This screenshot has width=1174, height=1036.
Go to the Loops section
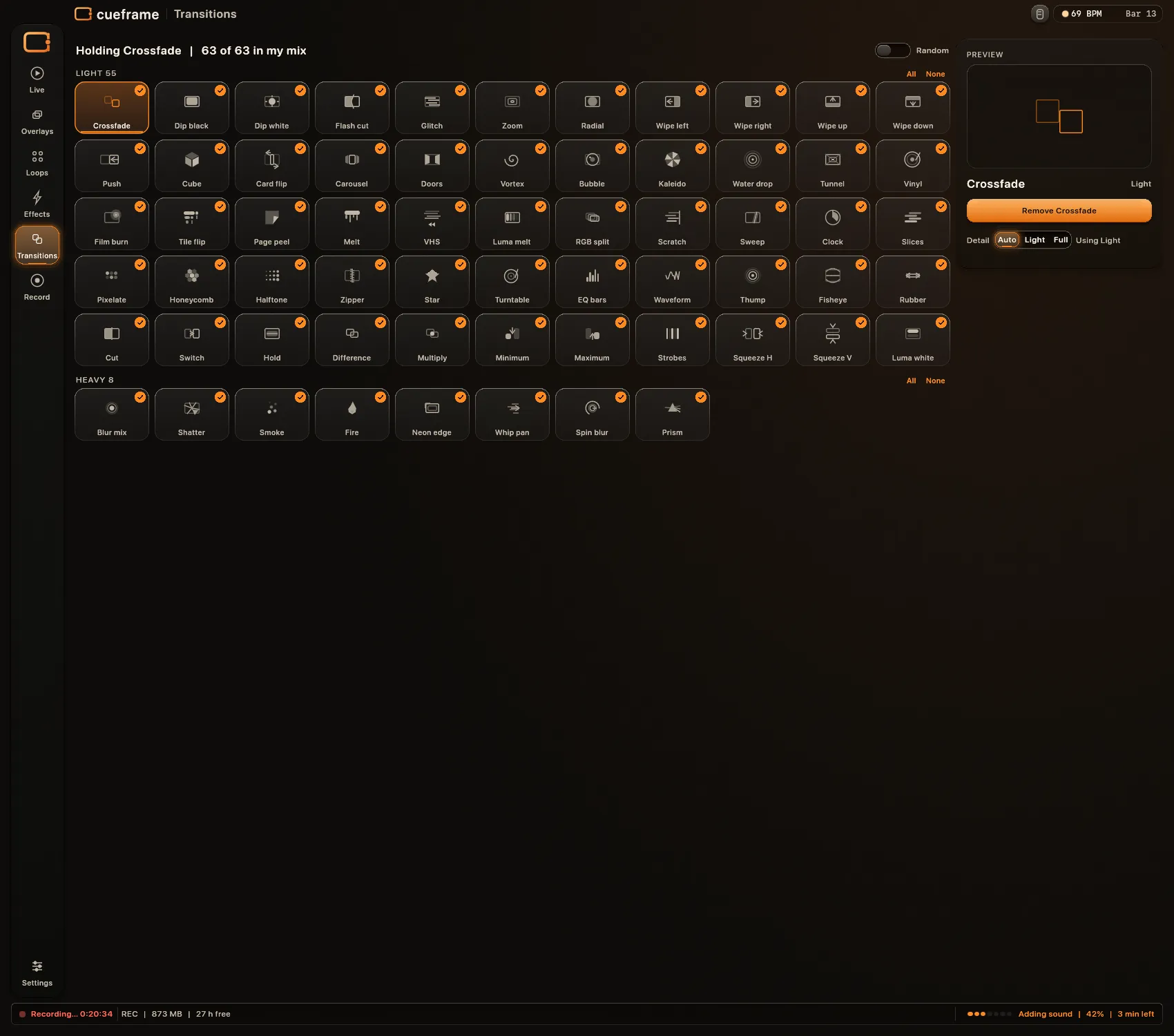click(x=37, y=163)
